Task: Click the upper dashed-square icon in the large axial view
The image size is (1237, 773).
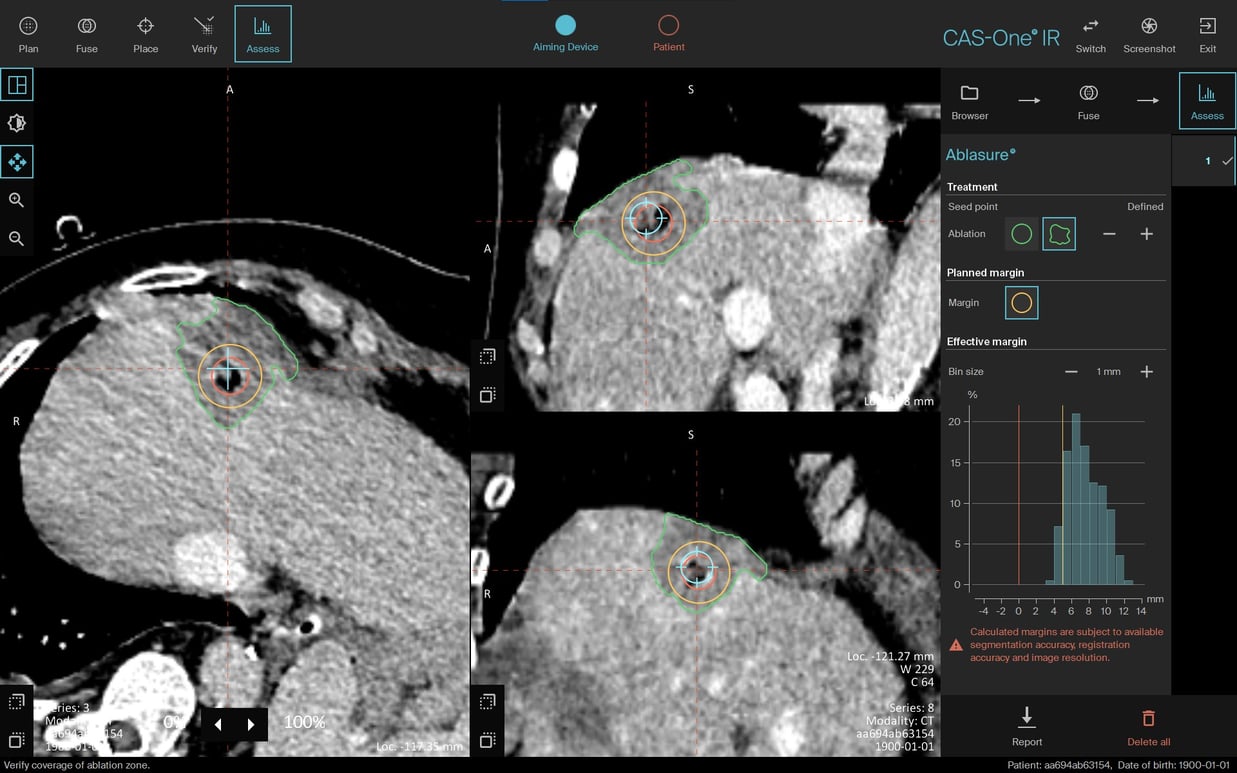Action: 16,702
